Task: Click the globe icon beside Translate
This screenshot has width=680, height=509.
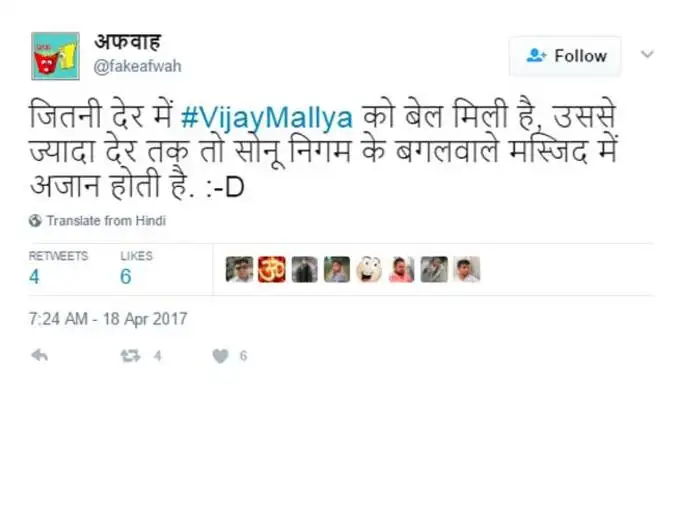Action: pos(35,221)
